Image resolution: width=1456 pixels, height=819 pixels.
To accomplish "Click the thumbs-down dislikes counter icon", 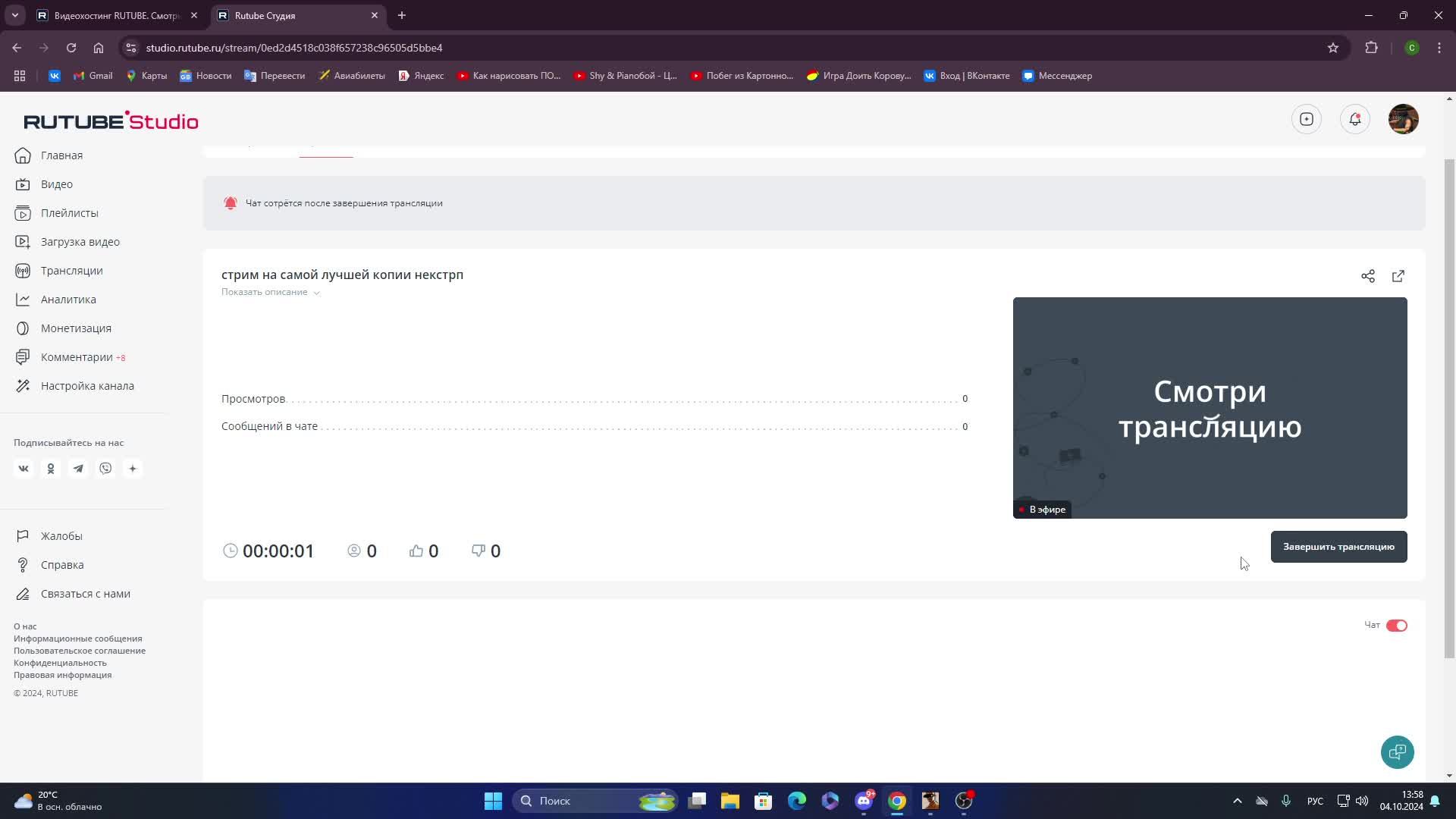I will pos(479,551).
